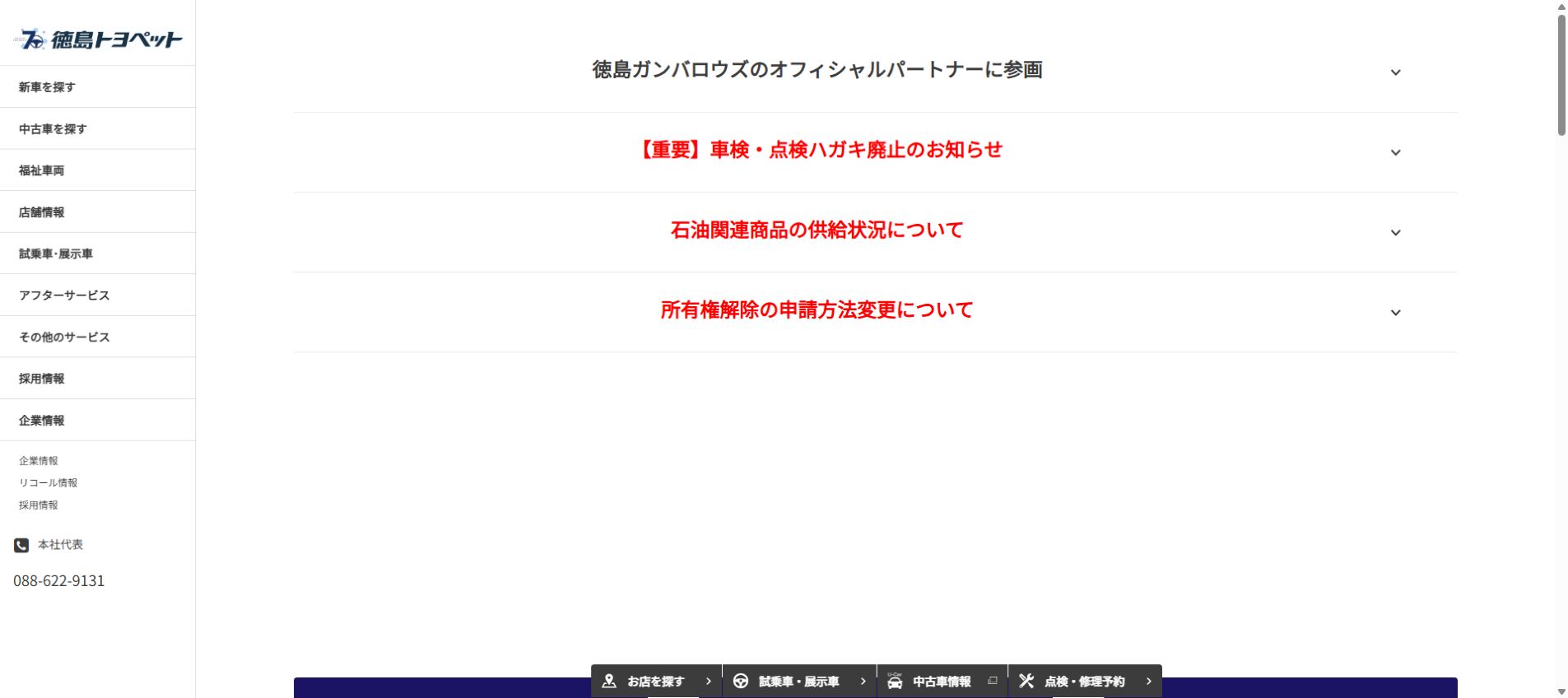Open the bold 企業情報 sidebar menu item
The image size is (1568, 698).
point(98,420)
